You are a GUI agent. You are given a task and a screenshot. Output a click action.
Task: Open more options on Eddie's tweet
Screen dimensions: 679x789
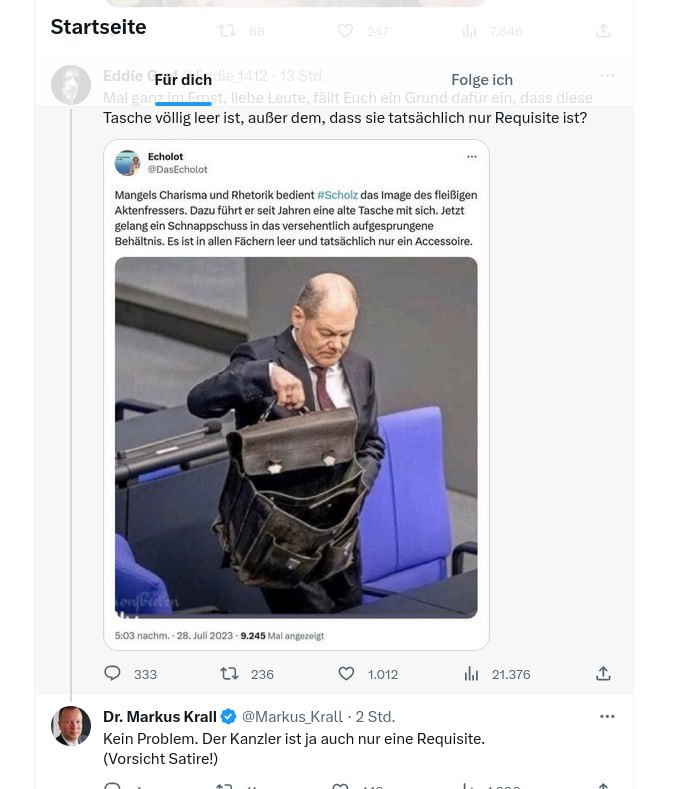point(607,75)
